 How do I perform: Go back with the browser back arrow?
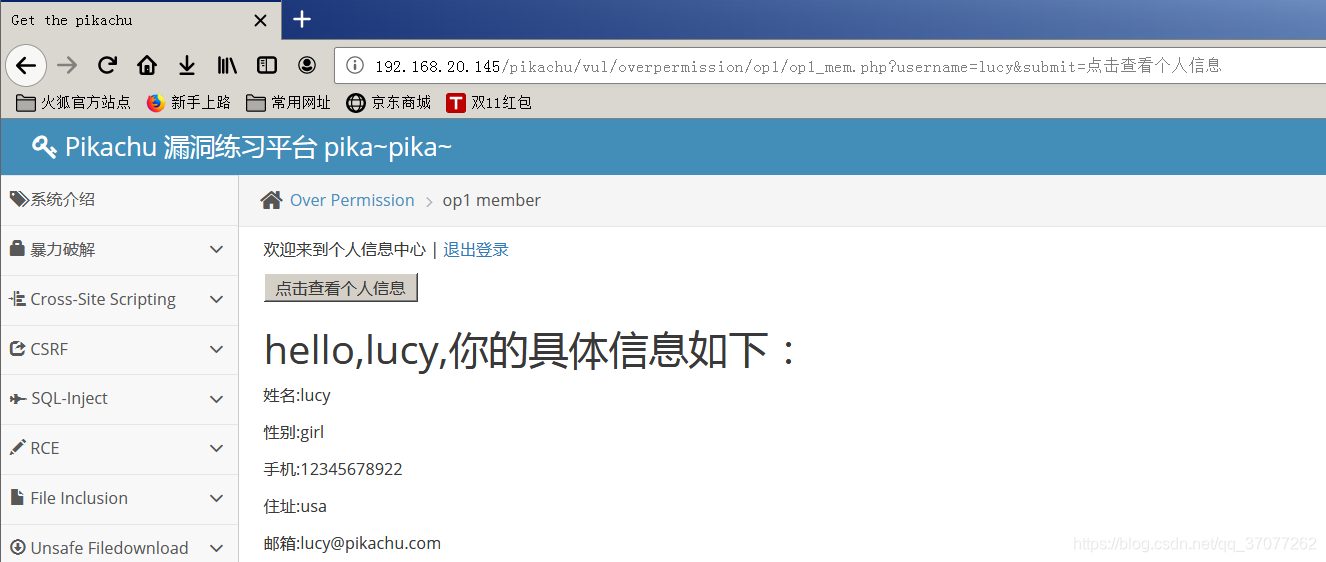[x=26, y=66]
